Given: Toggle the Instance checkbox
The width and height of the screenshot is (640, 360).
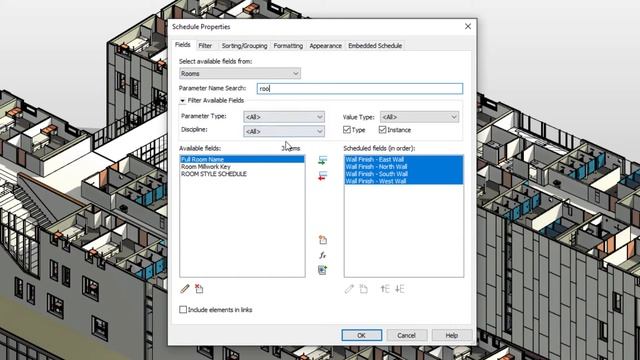Looking at the screenshot, I should click(382, 130).
